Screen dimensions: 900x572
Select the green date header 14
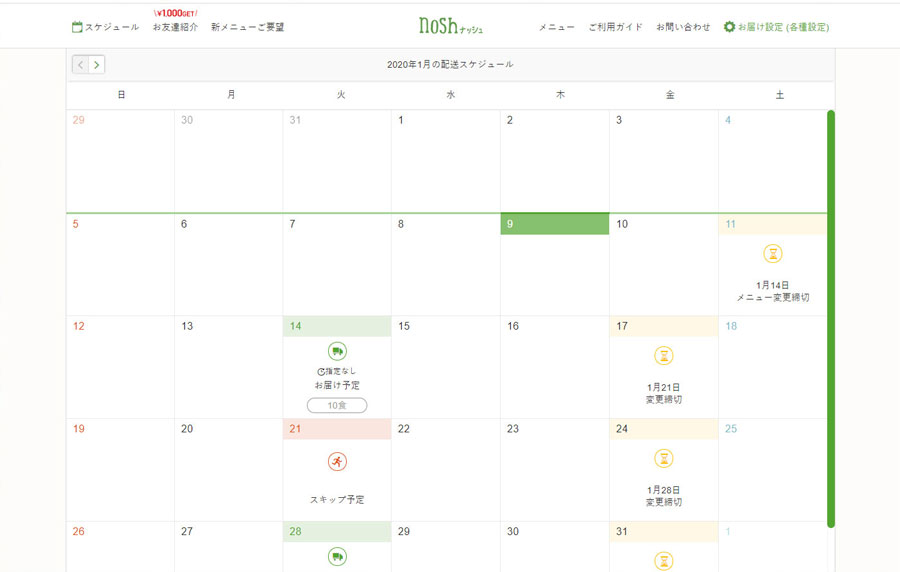[x=337, y=326]
